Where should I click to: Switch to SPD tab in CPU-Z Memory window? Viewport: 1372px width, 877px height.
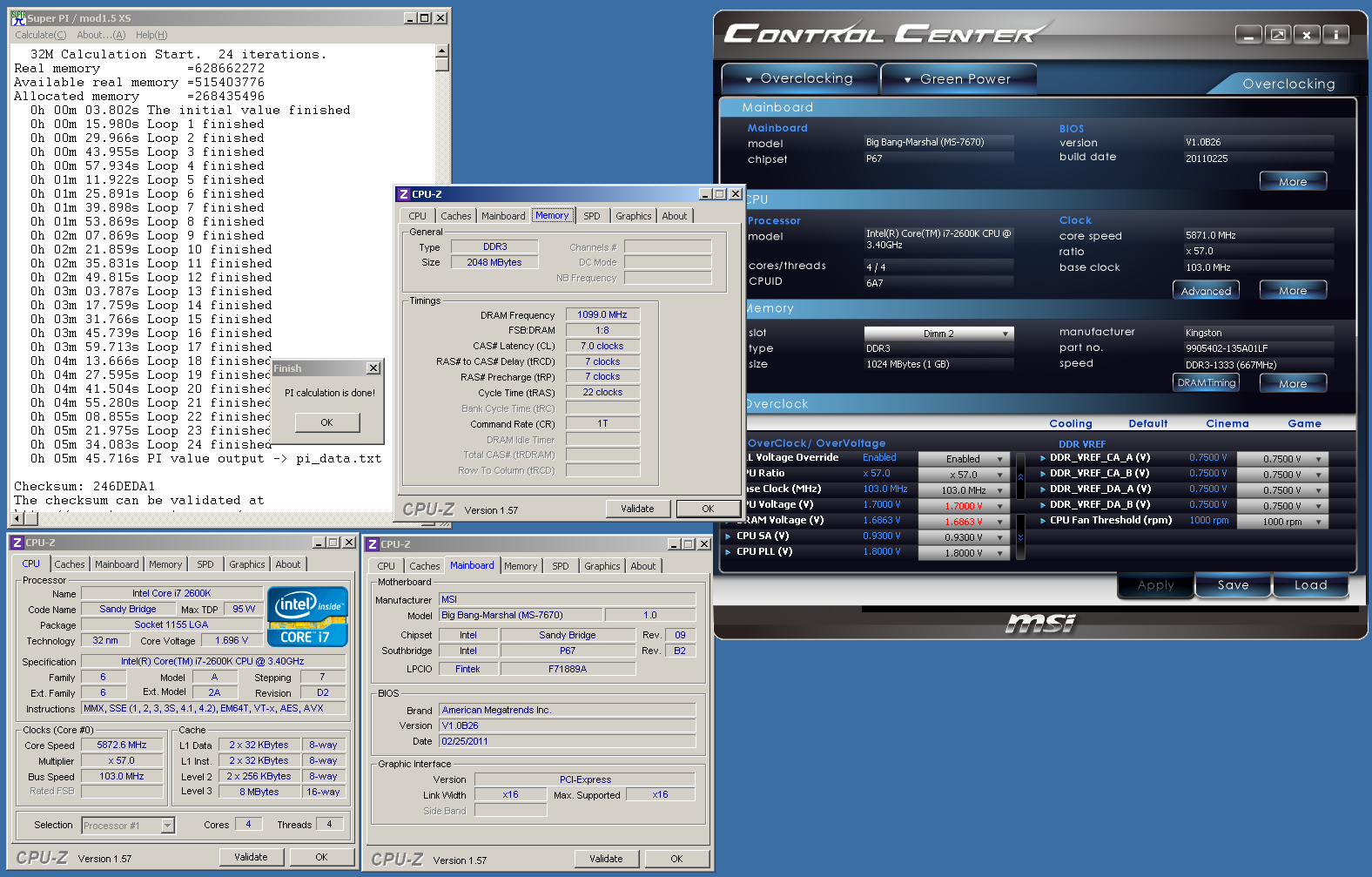[x=592, y=216]
